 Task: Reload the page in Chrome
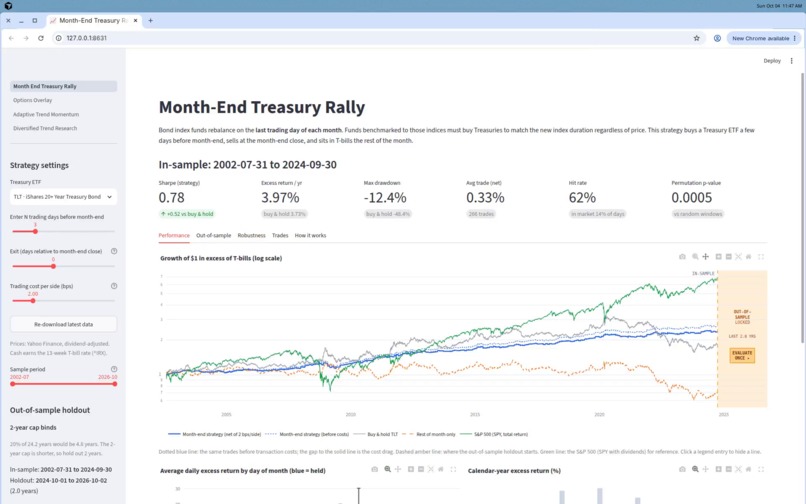(x=41, y=38)
